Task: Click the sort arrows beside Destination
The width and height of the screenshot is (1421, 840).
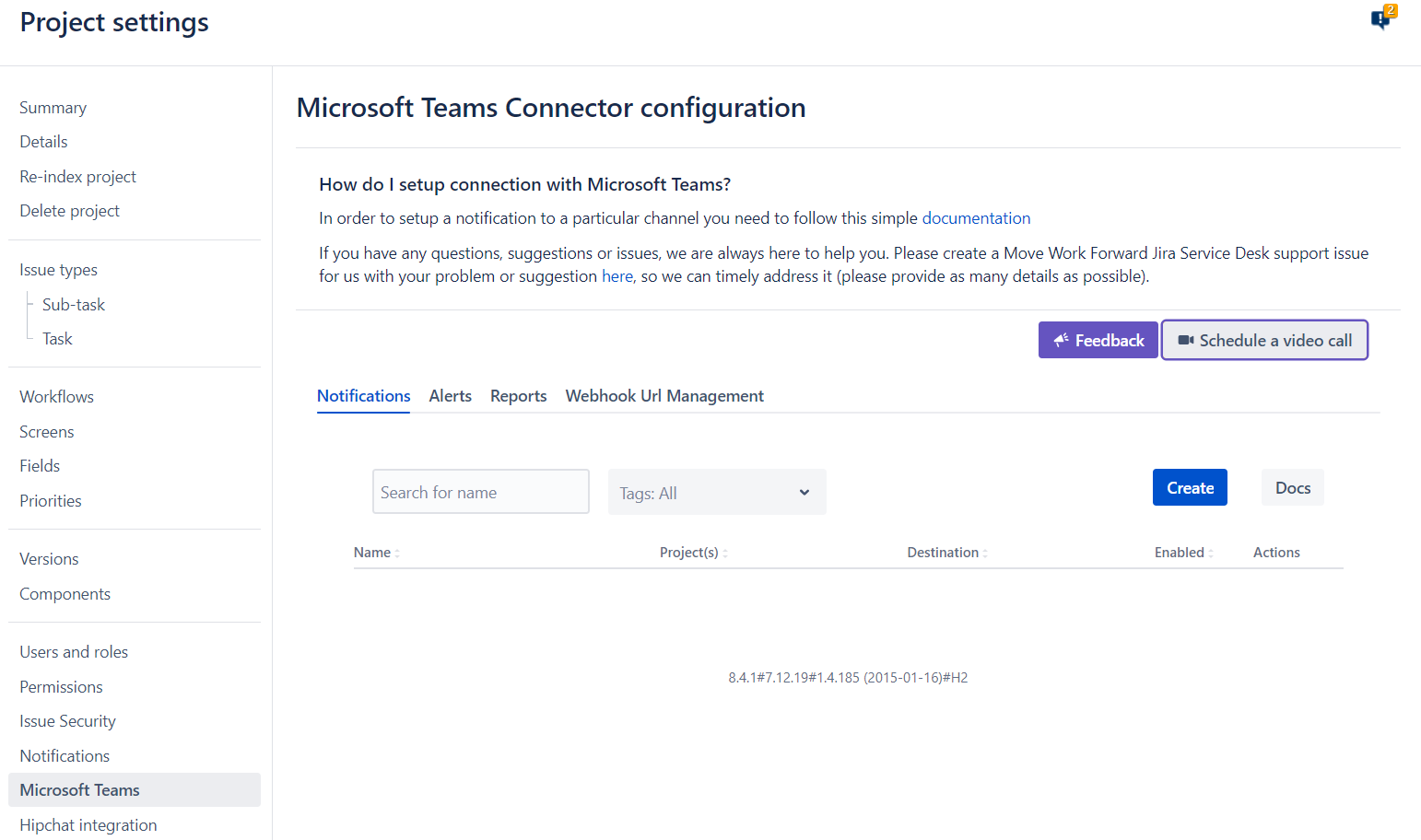Action: click(x=986, y=552)
